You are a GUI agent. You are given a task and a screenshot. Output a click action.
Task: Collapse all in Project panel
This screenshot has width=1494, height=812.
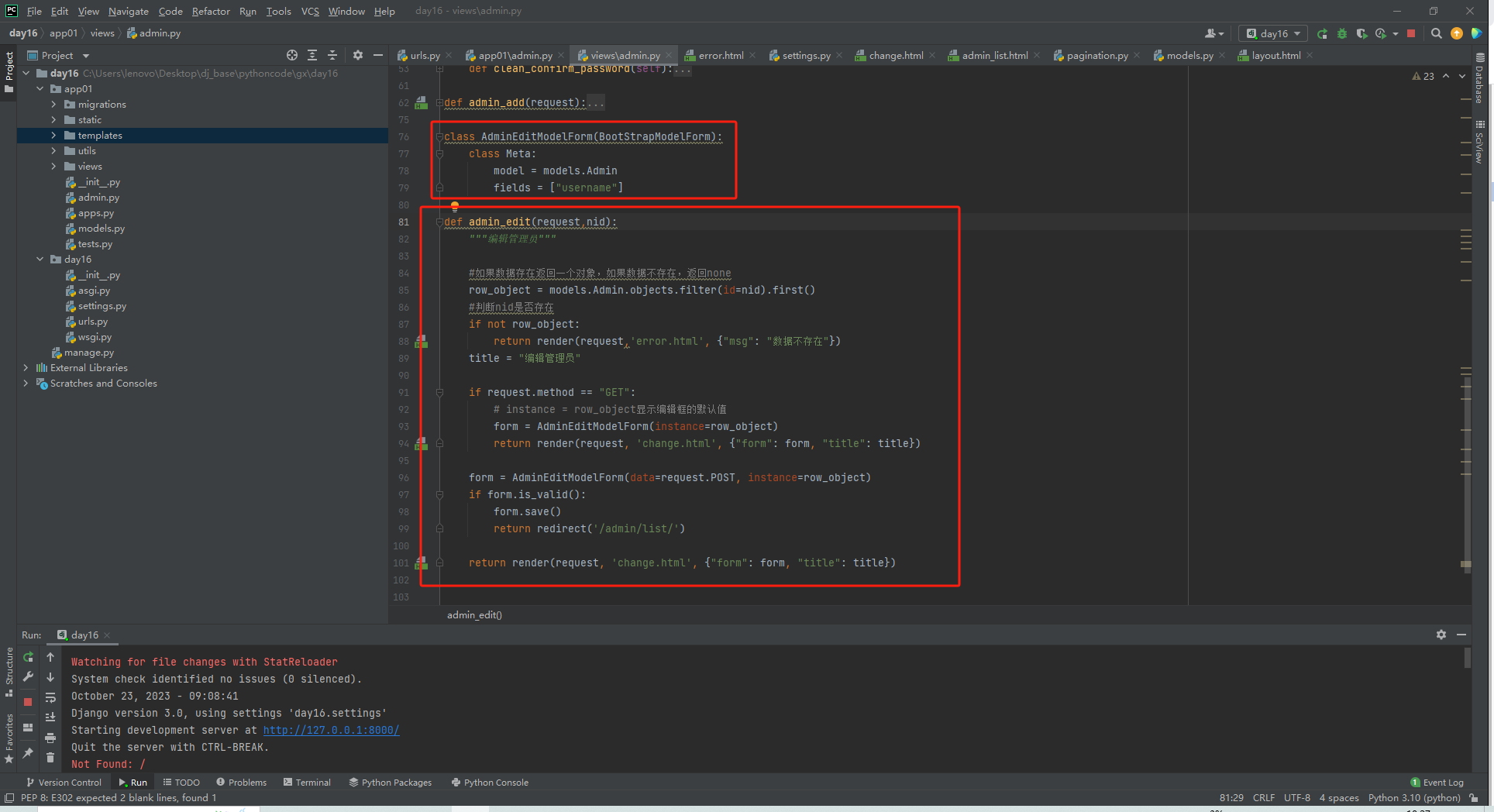pos(332,55)
